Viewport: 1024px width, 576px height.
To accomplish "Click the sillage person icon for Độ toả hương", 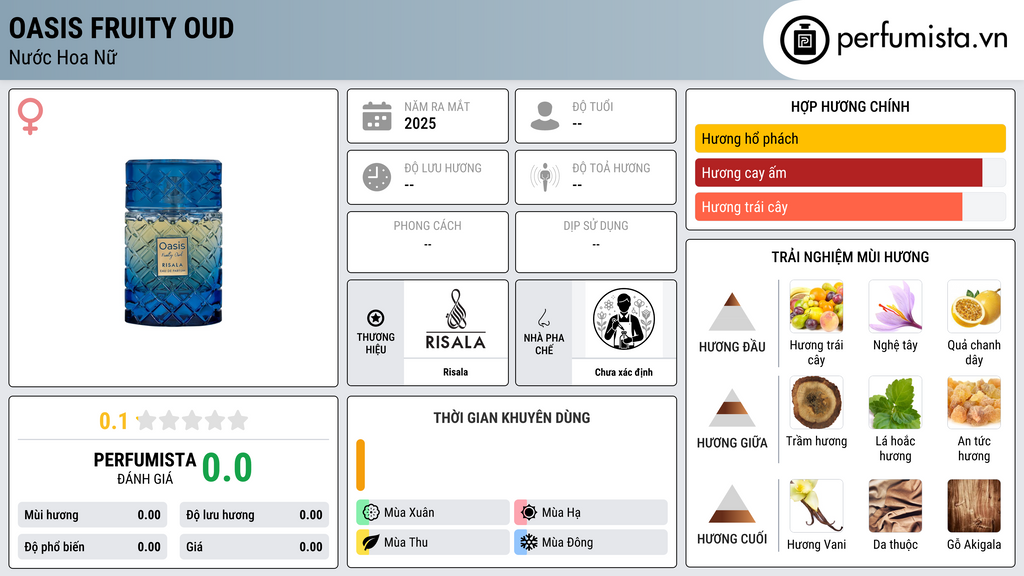I will (545, 177).
